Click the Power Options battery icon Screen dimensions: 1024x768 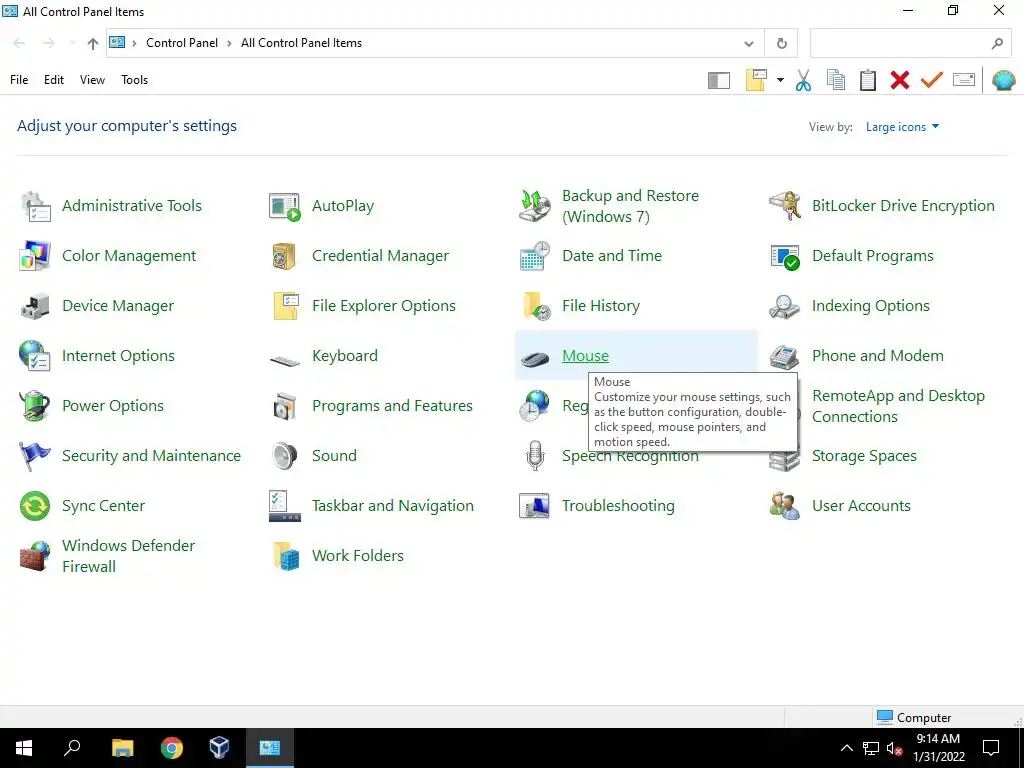(x=35, y=406)
